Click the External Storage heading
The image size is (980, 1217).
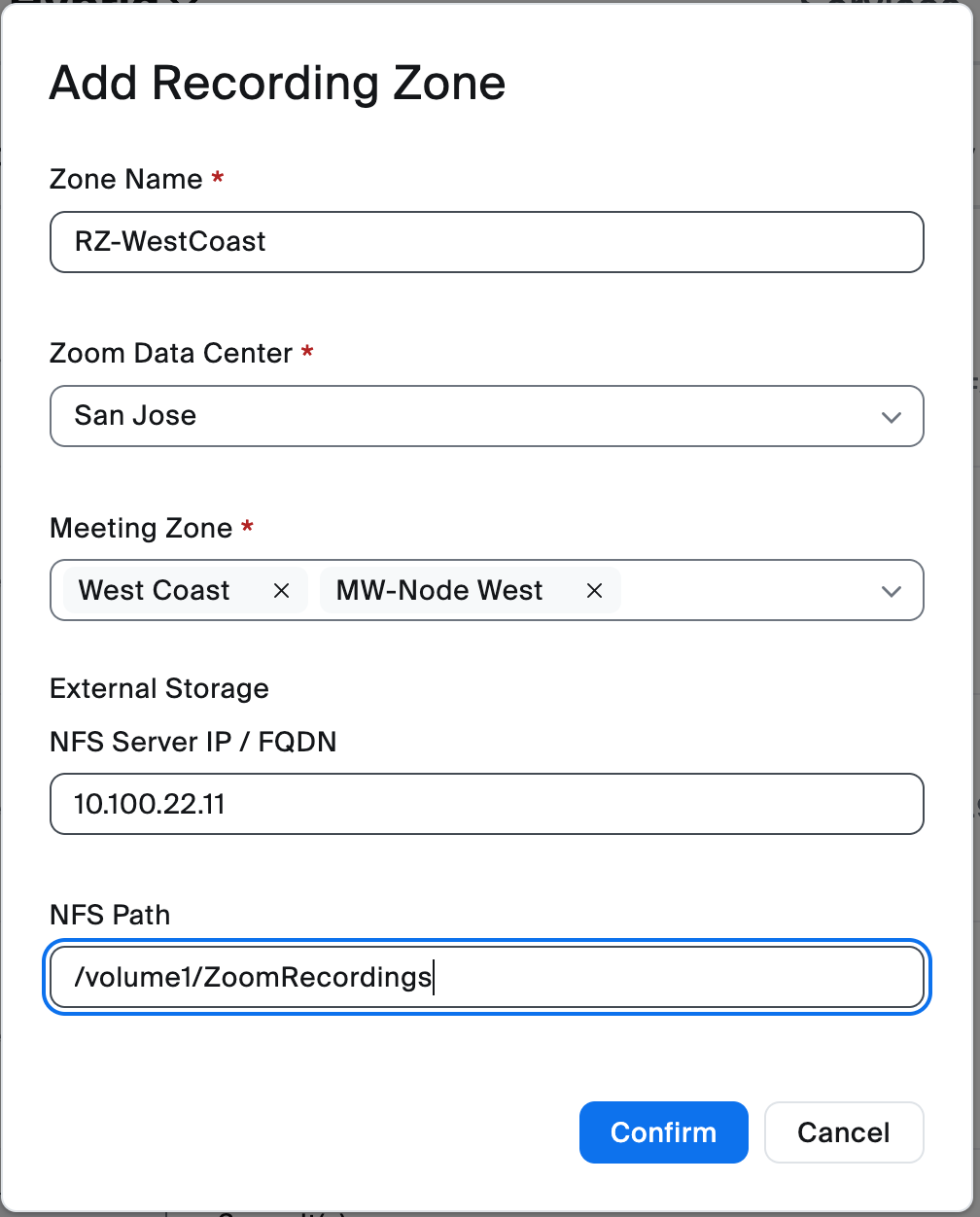(x=159, y=689)
